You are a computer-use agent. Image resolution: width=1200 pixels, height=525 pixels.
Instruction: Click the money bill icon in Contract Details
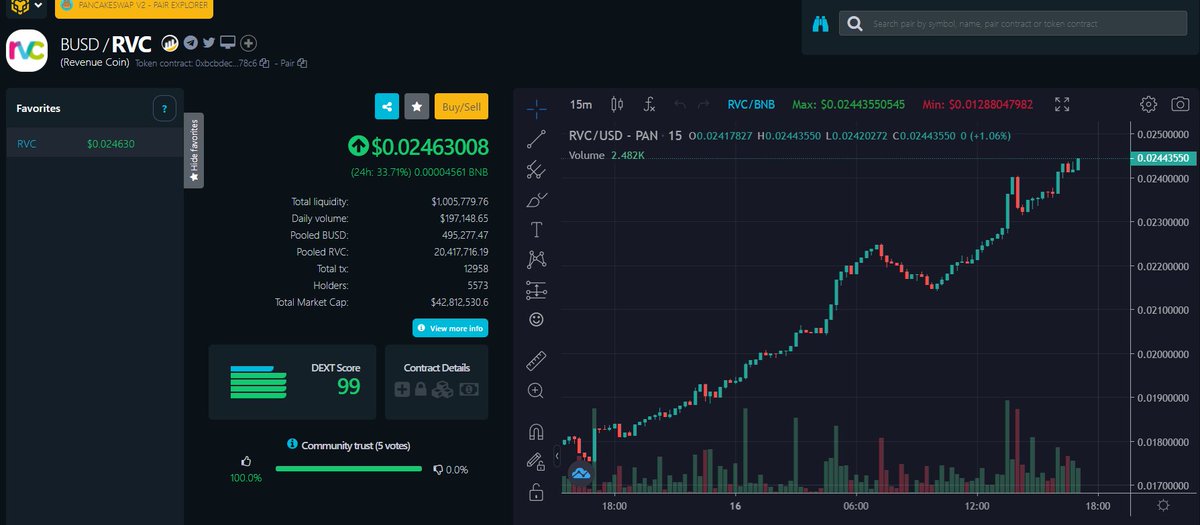point(468,389)
